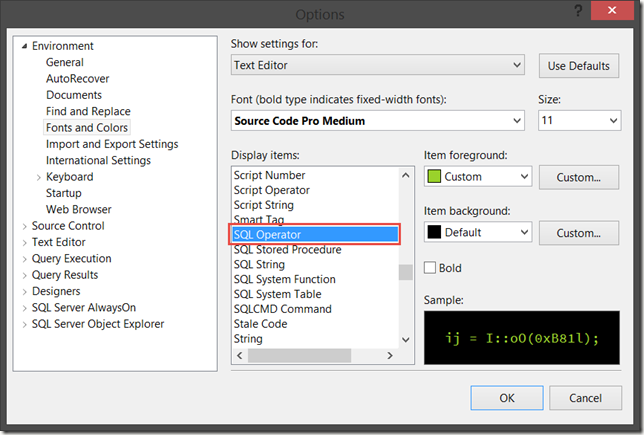644x435 pixels.
Task: Click the display items vertical scroll thumb
Action: (x=406, y=272)
